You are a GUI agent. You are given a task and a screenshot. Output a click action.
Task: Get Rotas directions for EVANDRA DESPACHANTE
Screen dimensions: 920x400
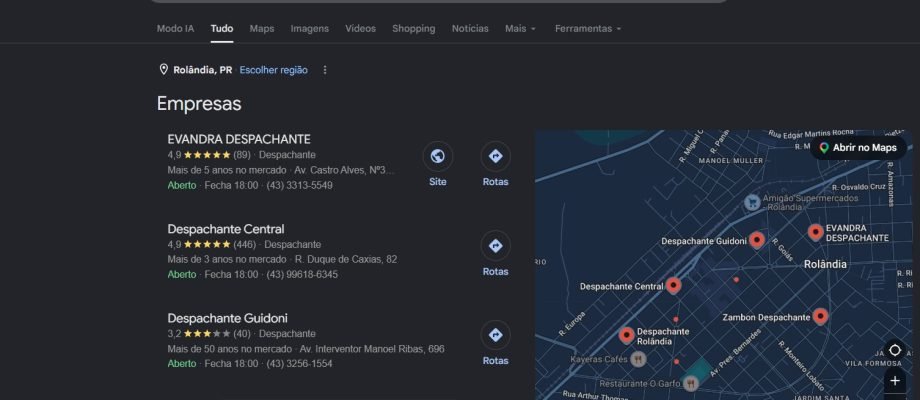pyautogui.click(x=495, y=156)
